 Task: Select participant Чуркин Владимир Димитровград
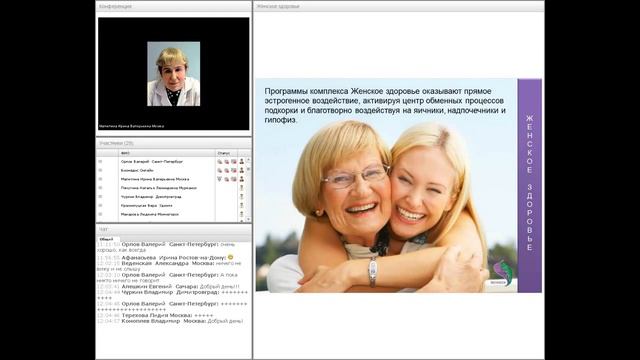pyautogui.click(x=151, y=197)
